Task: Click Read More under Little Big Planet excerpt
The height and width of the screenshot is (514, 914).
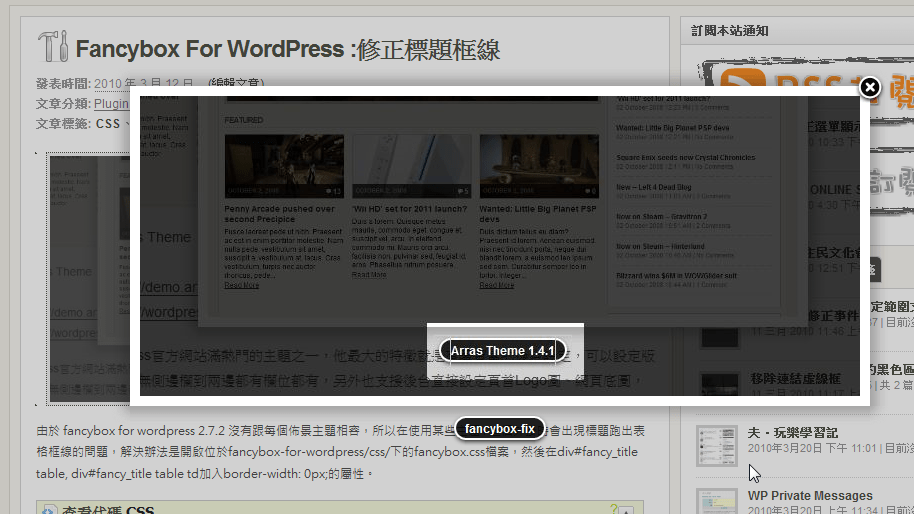Action: click(497, 285)
